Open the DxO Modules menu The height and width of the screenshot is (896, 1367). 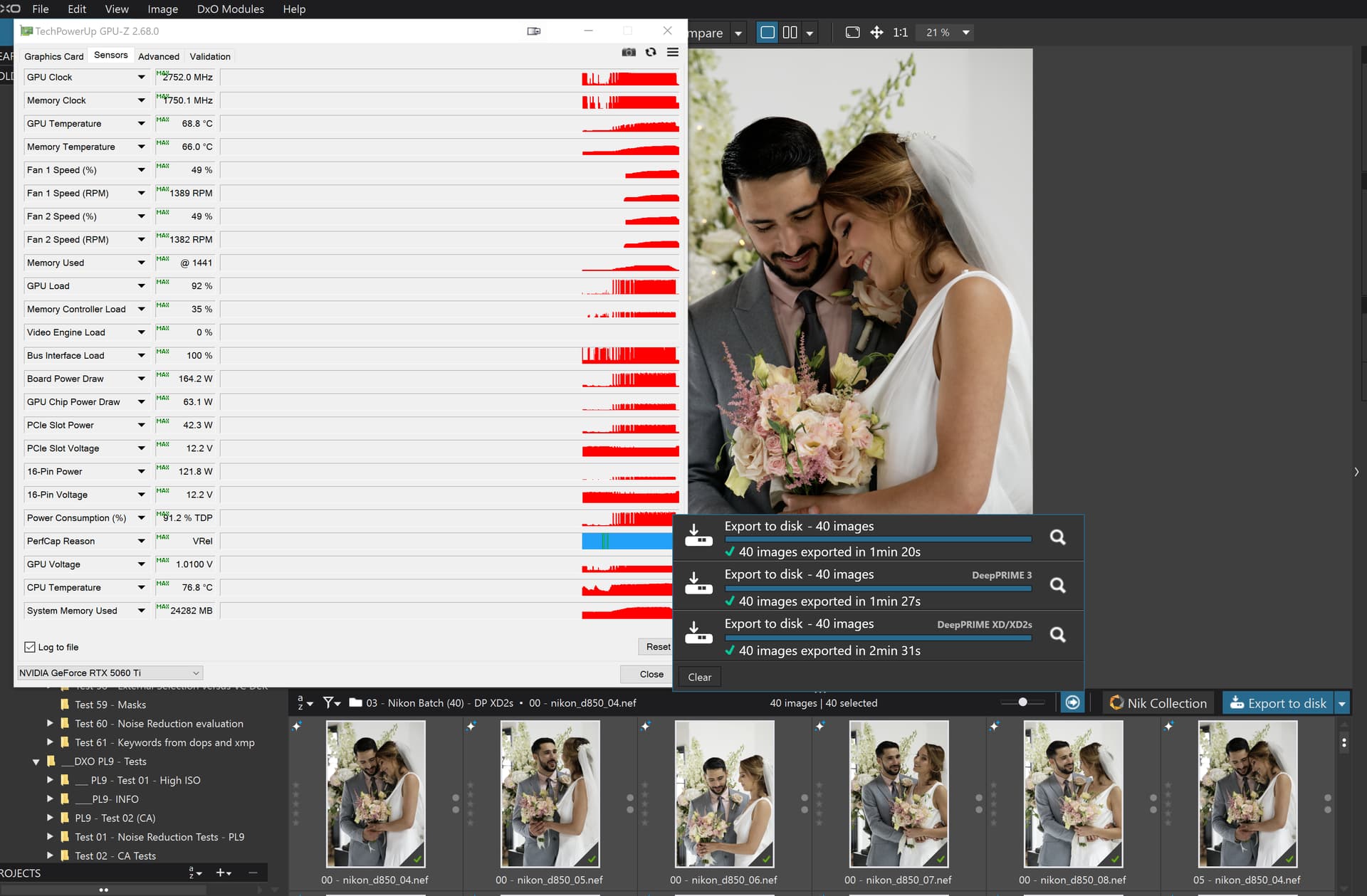230,9
